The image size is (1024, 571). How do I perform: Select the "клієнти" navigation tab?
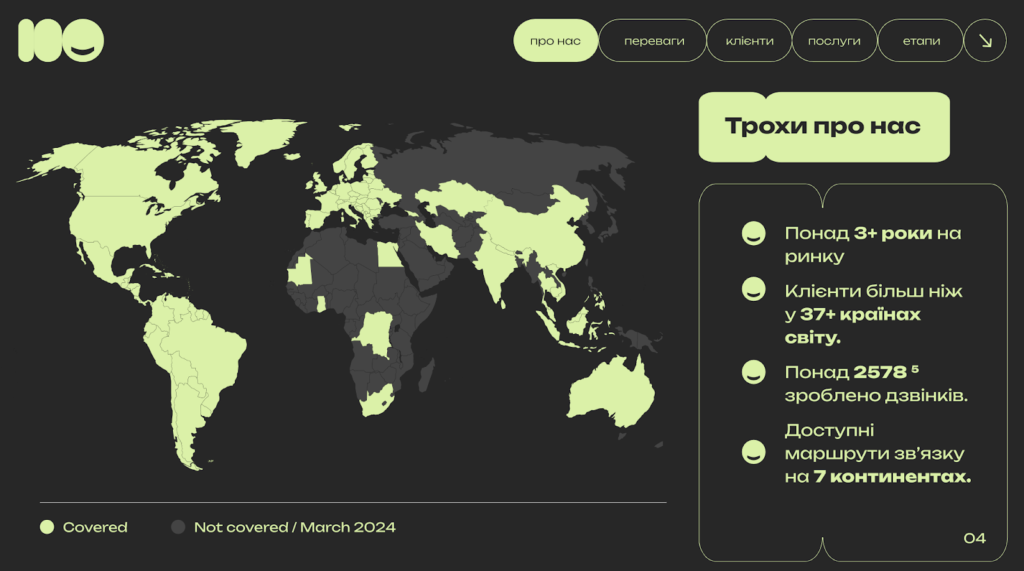[749, 41]
